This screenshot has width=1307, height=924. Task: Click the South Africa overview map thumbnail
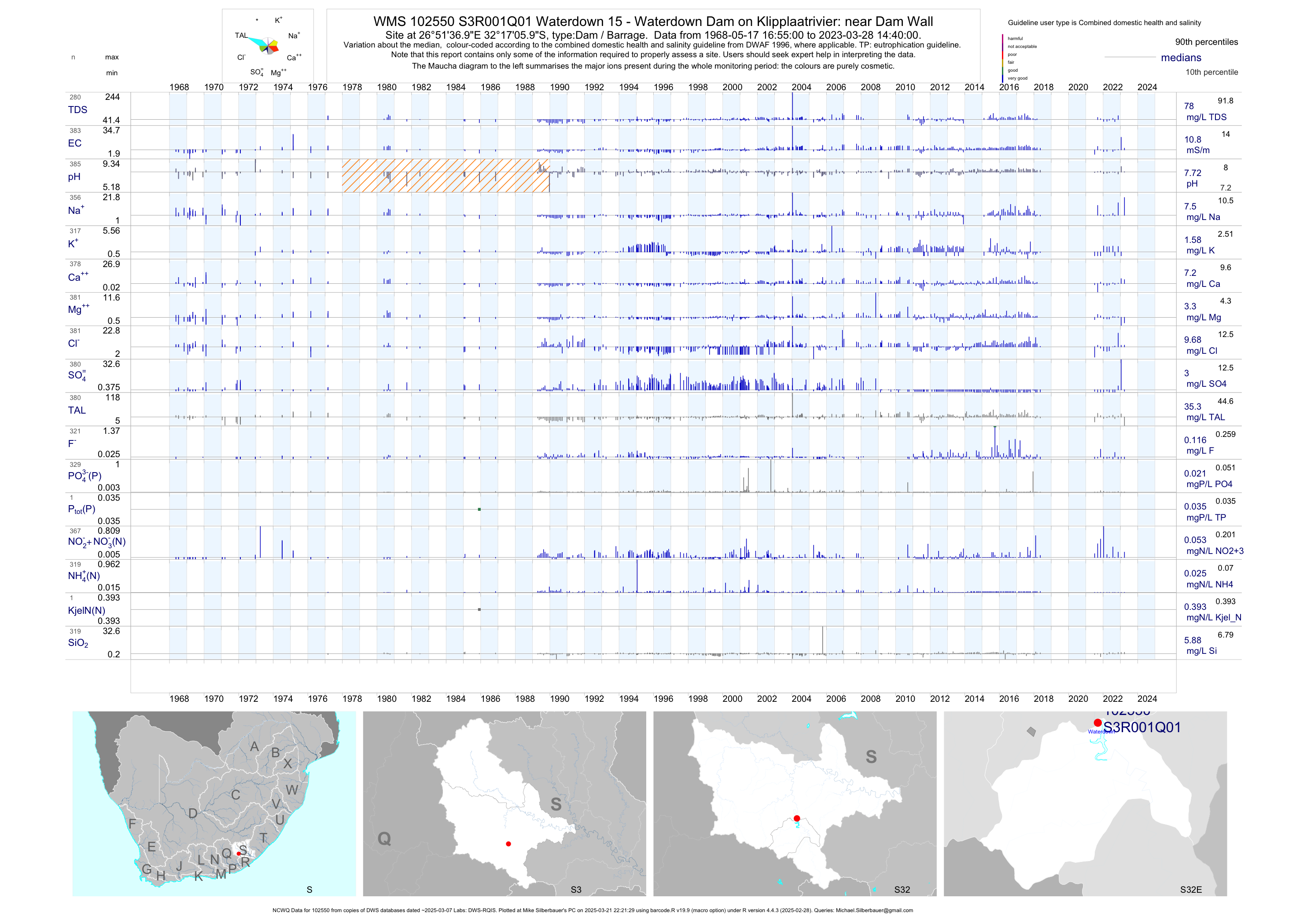[x=214, y=803]
